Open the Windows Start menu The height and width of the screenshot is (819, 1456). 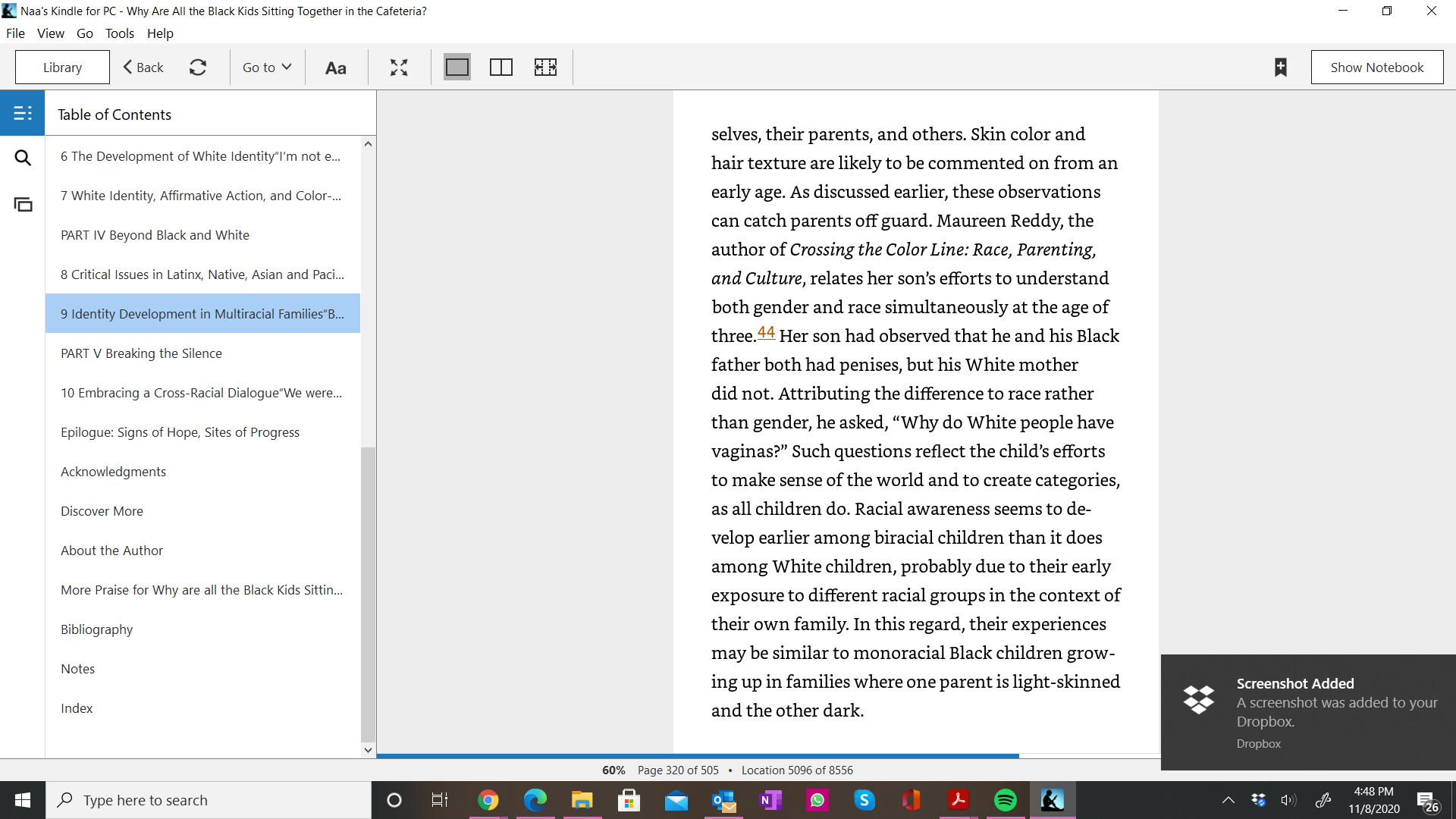click(23, 800)
